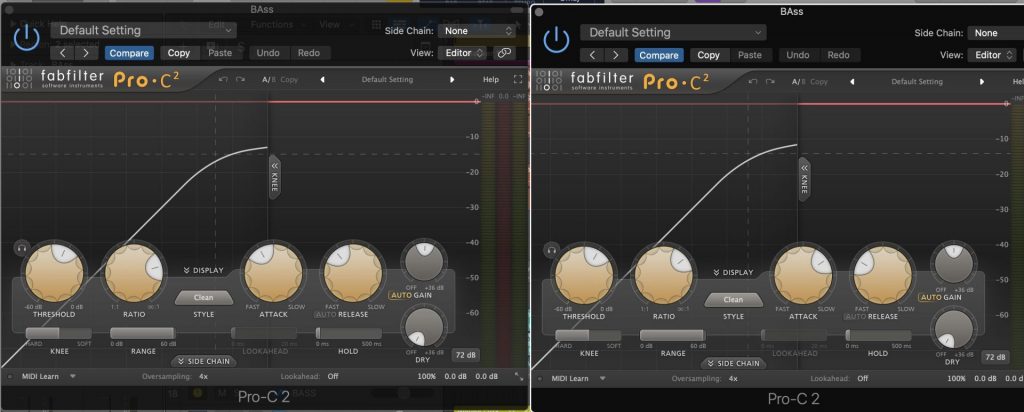Viewport: 1024px width, 412px height.
Task: Go to previous setting in left window header
Action: 63,53
